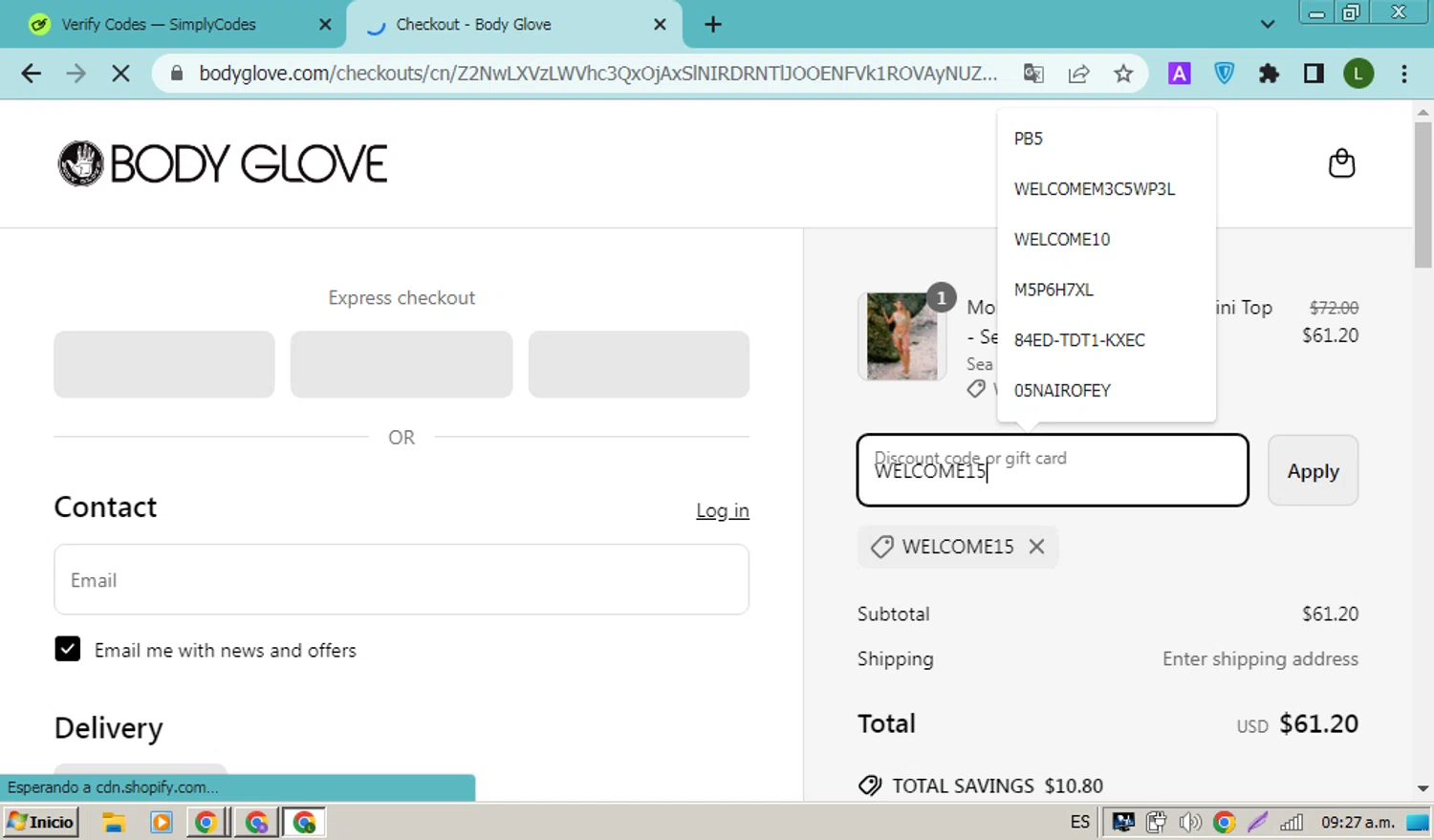The height and width of the screenshot is (840, 1434).
Task: Open the volume speaker tray icon
Action: click(1190, 822)
